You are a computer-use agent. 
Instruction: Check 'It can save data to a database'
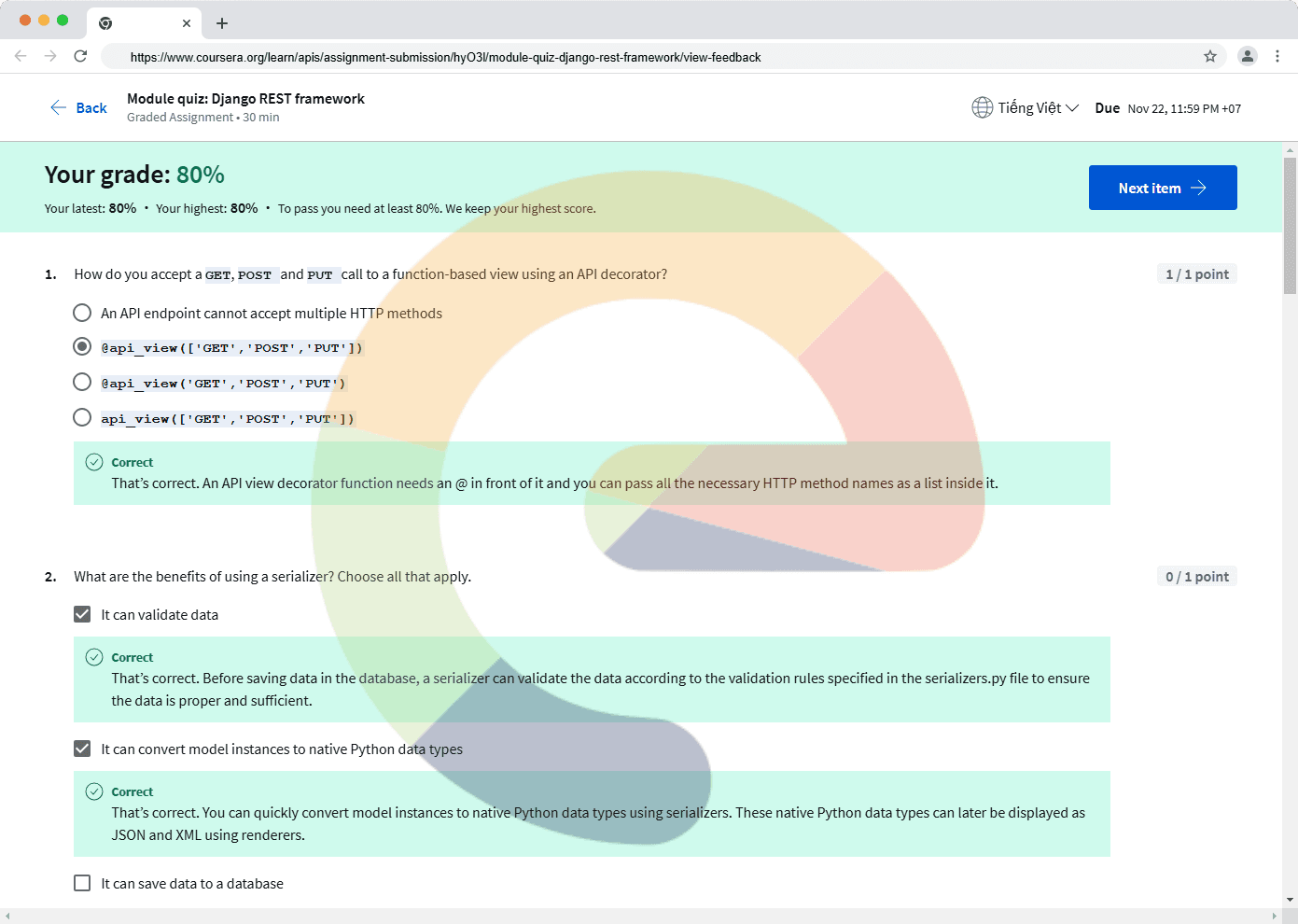(83, 883)
